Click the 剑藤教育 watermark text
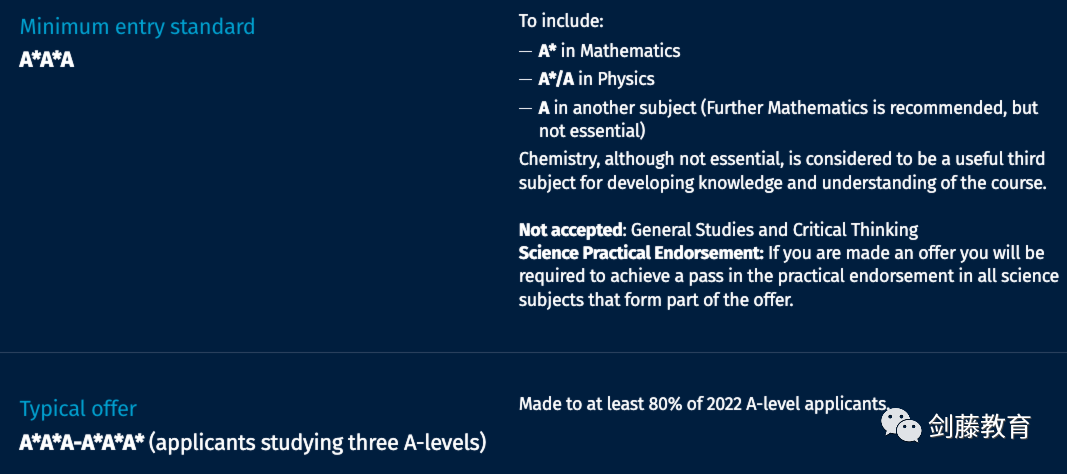The width and height of the screenshot is (1067, 474). [979, 427]
